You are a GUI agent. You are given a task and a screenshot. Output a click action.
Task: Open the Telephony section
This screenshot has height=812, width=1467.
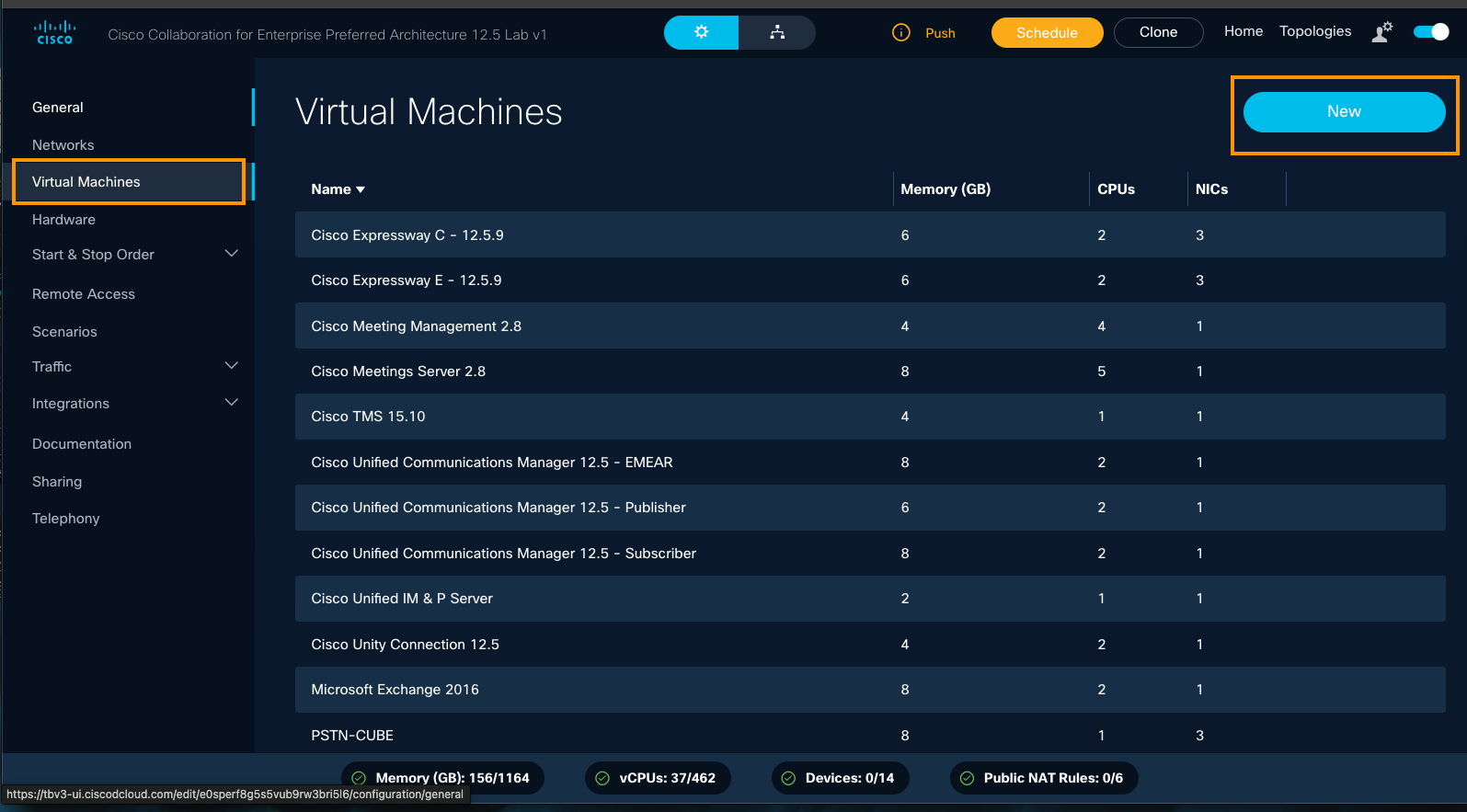click(x=65, y=519)
